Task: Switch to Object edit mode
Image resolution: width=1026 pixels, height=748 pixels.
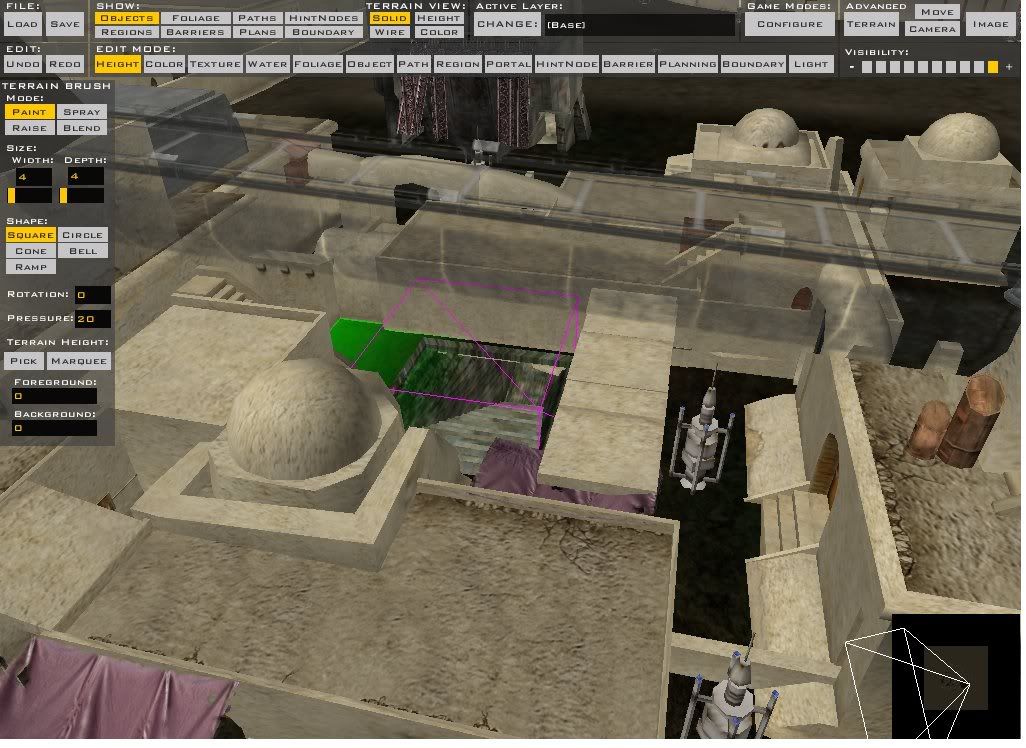Action: 370,64
